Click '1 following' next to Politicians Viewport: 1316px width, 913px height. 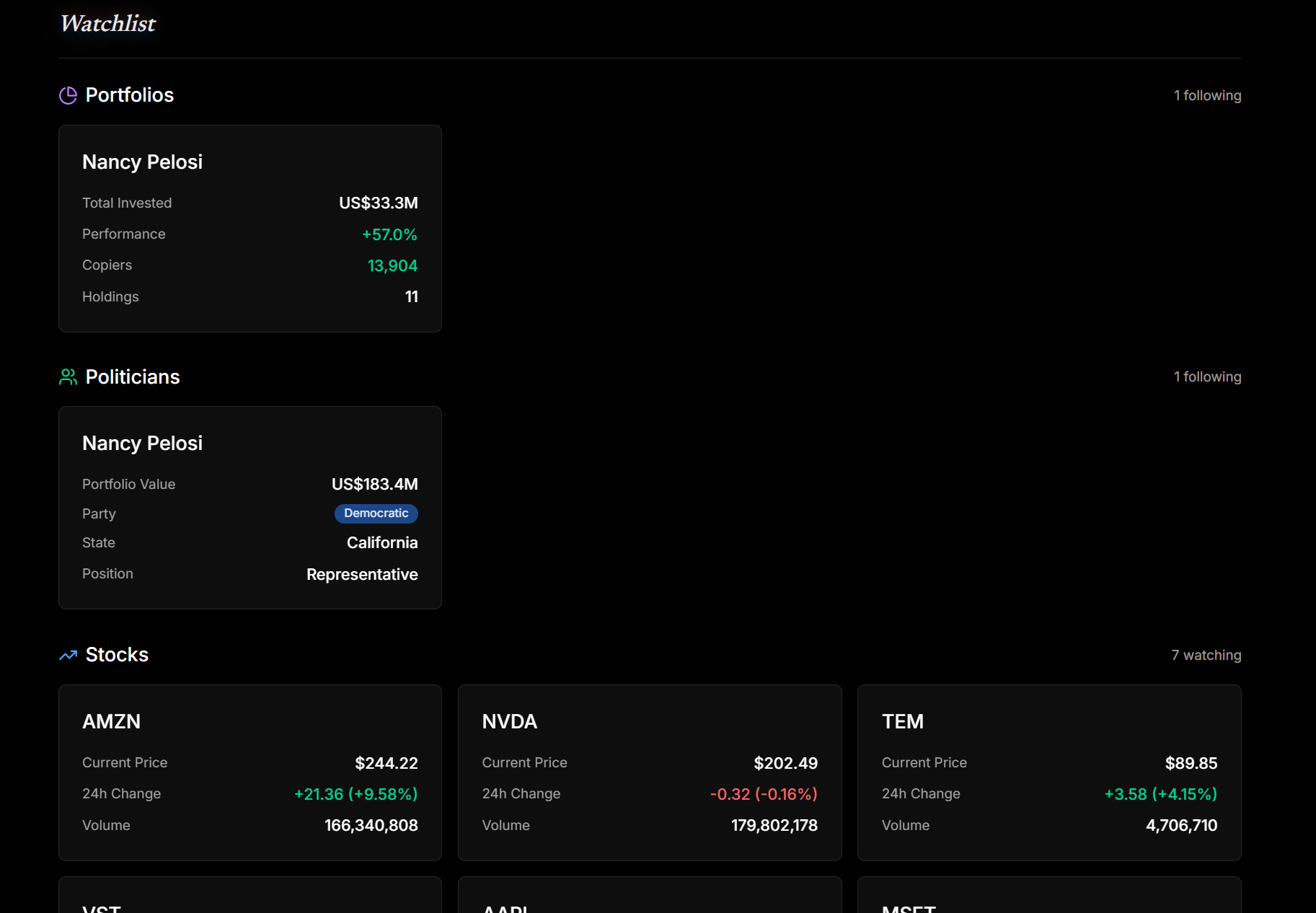click(x=1207, y=376)
